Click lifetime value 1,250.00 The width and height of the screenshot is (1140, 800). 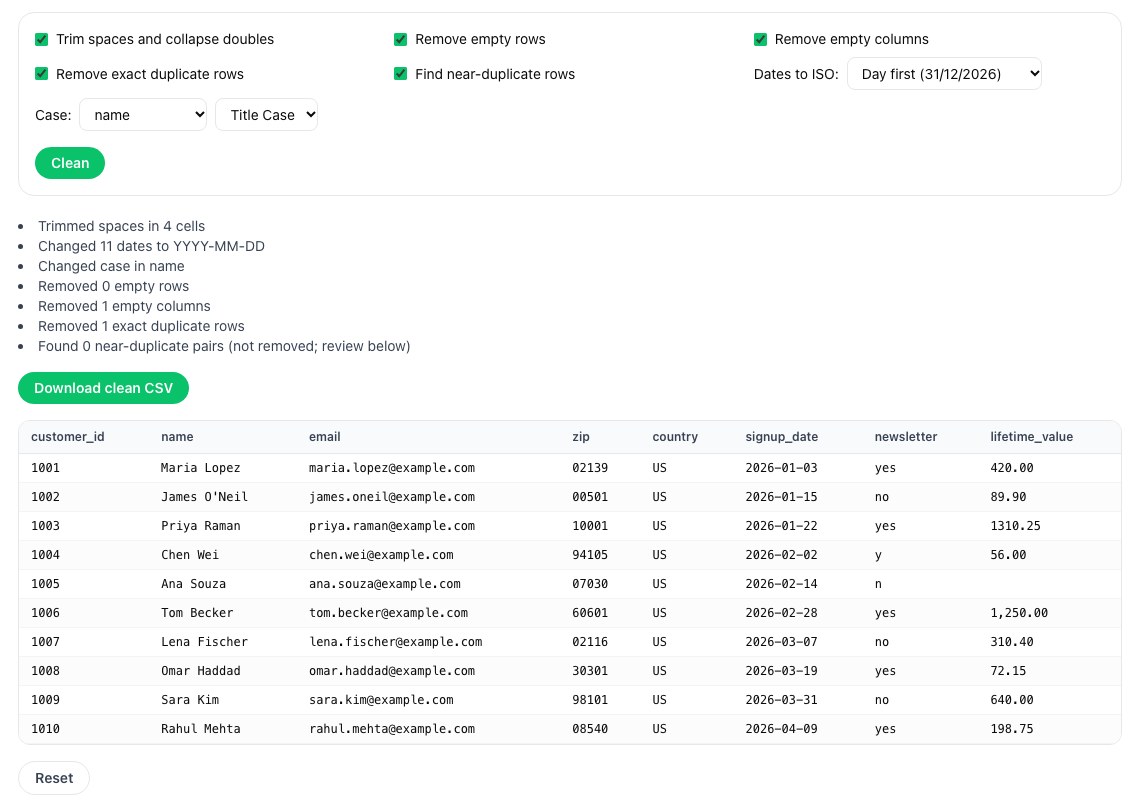coord(1019,613)
